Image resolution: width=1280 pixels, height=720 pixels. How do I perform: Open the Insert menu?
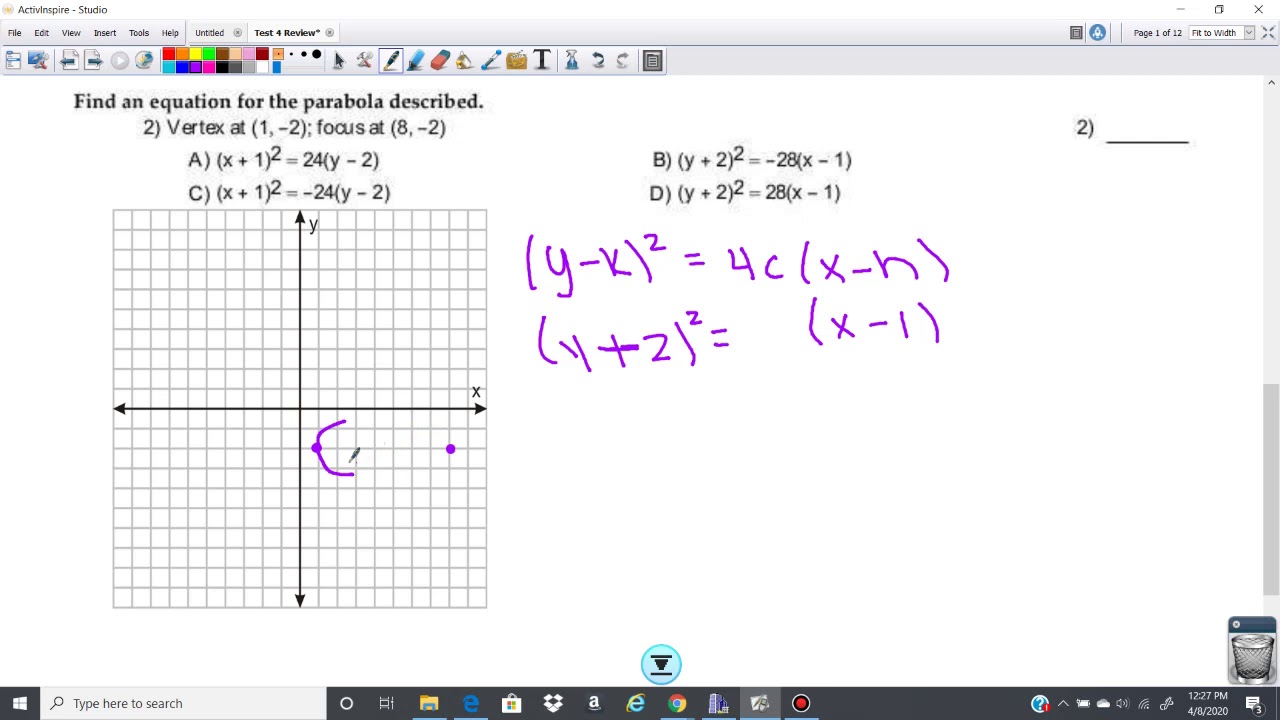coord(105,33)
